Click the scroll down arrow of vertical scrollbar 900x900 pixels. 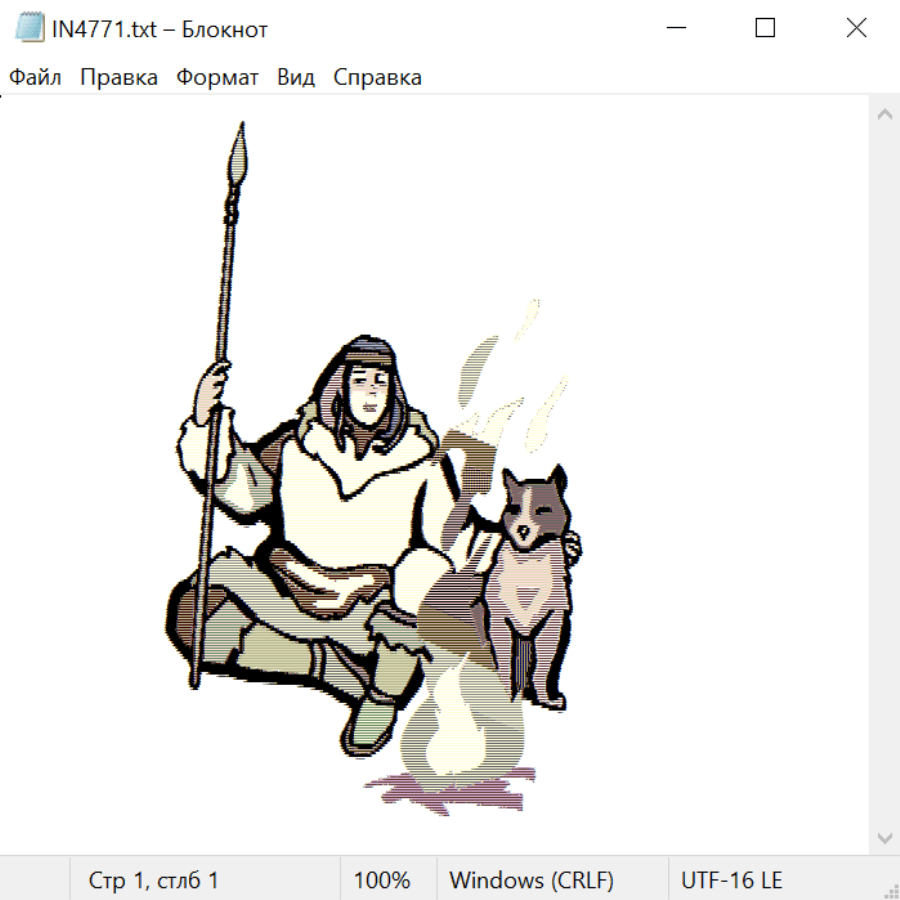(x=884, y=837)
